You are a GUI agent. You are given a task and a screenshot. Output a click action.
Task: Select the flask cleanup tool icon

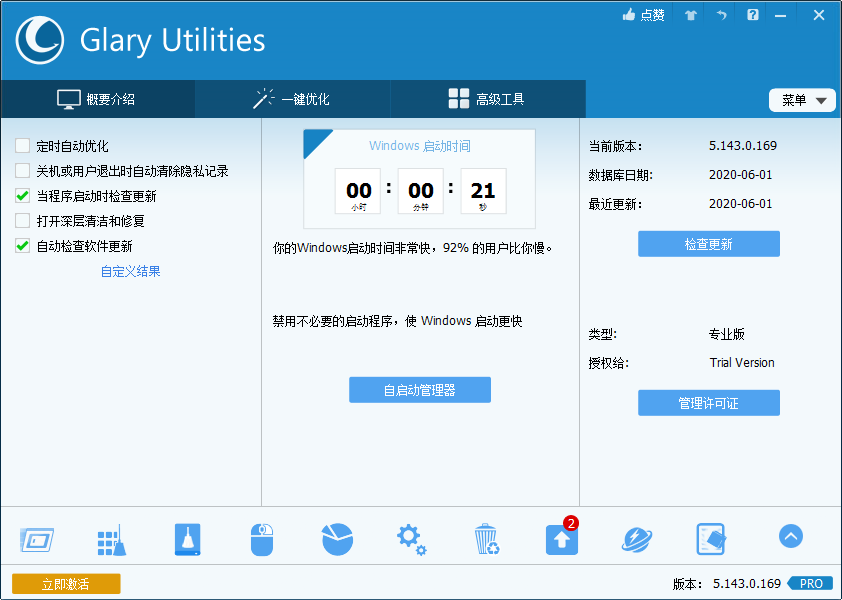(x=186, y=538)
